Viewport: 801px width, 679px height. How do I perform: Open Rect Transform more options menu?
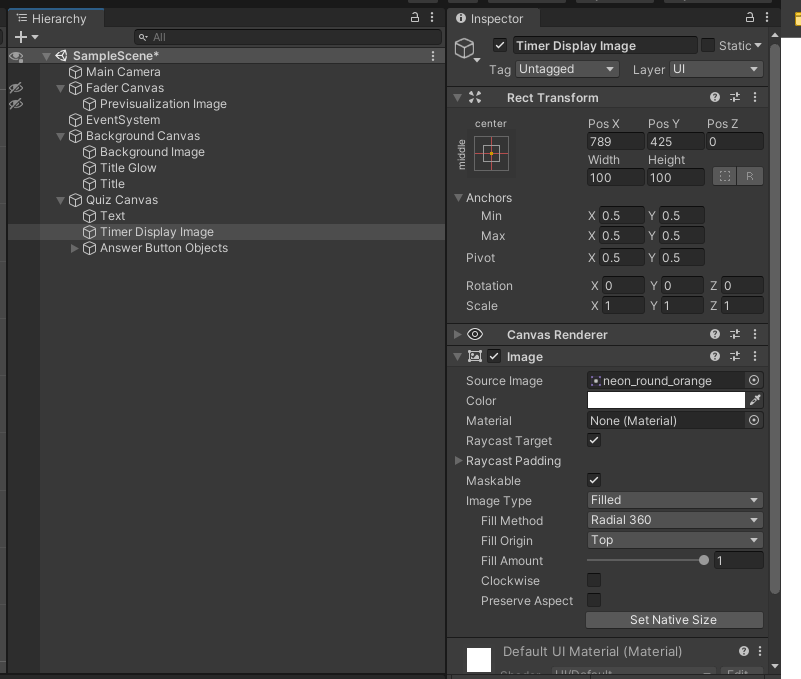[755, 98]
